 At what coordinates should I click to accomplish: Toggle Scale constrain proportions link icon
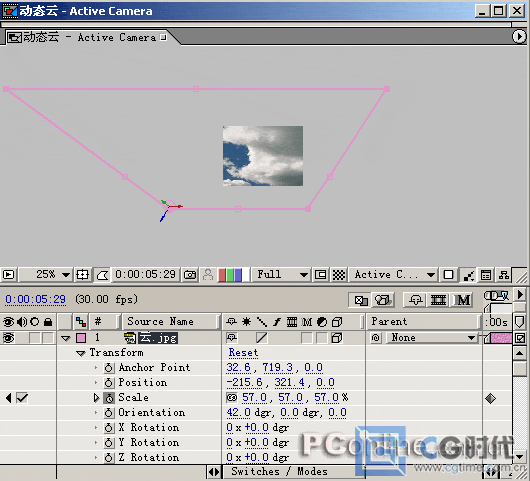(x=232, y=398)
